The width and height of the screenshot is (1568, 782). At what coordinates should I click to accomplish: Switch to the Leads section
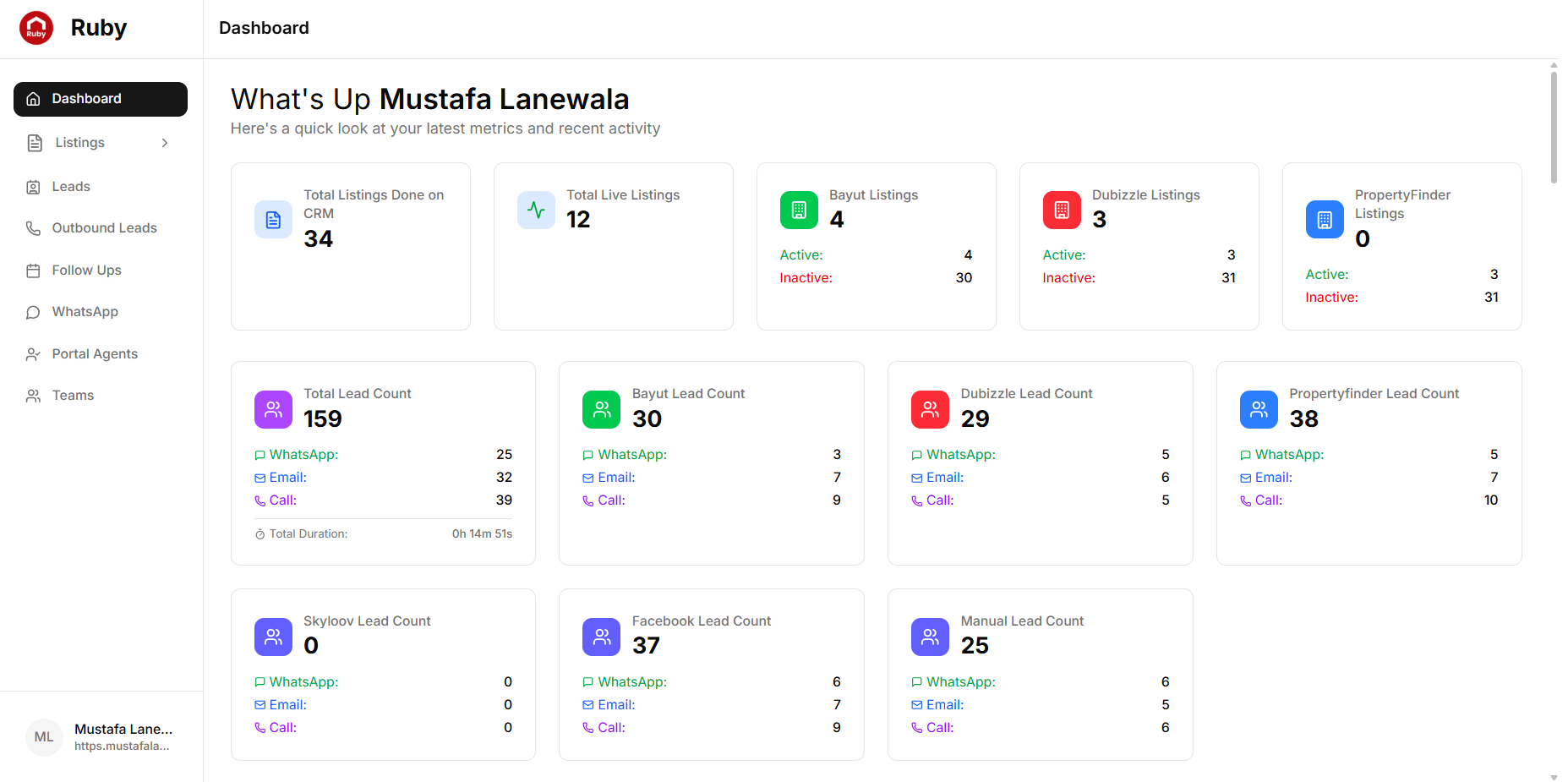[x=71, y=186]
